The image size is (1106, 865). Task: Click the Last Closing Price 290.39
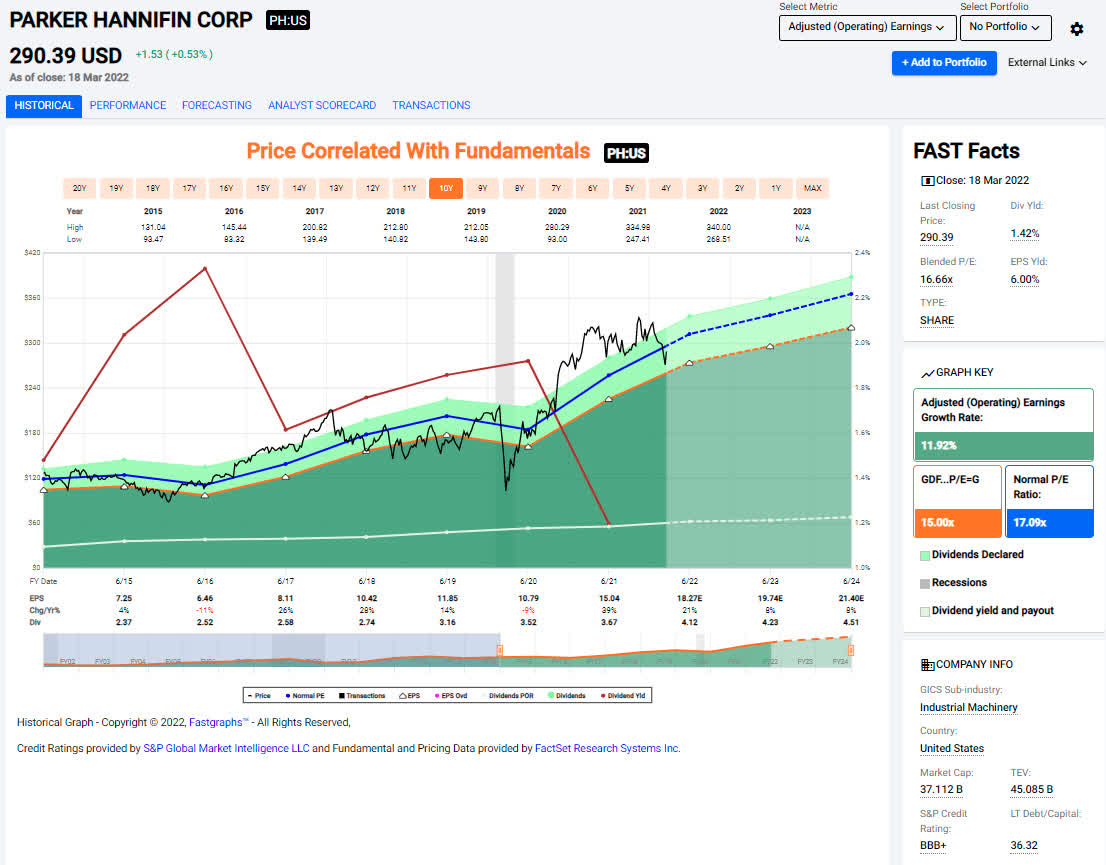[937, 238]
